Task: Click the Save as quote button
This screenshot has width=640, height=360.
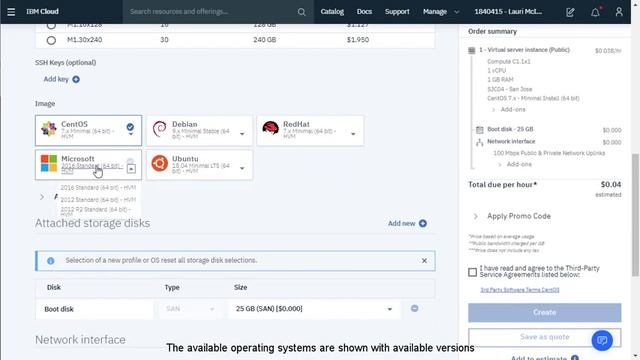Action: click(544, 337)
